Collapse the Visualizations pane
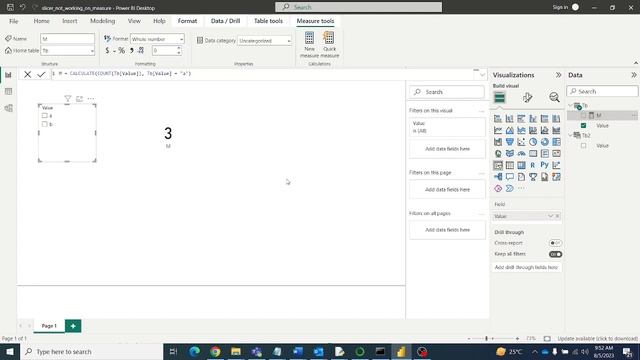The image size is (640, 360). (558, 75)
